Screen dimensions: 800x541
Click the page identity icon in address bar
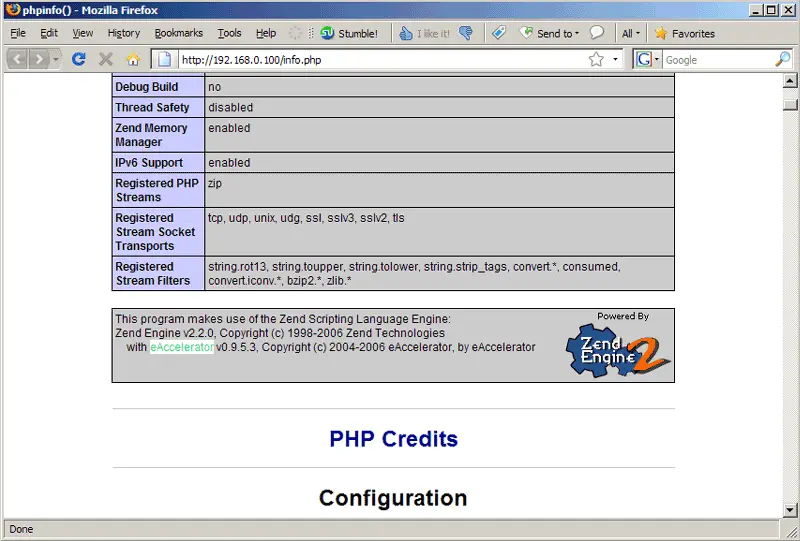coord(164,60)
